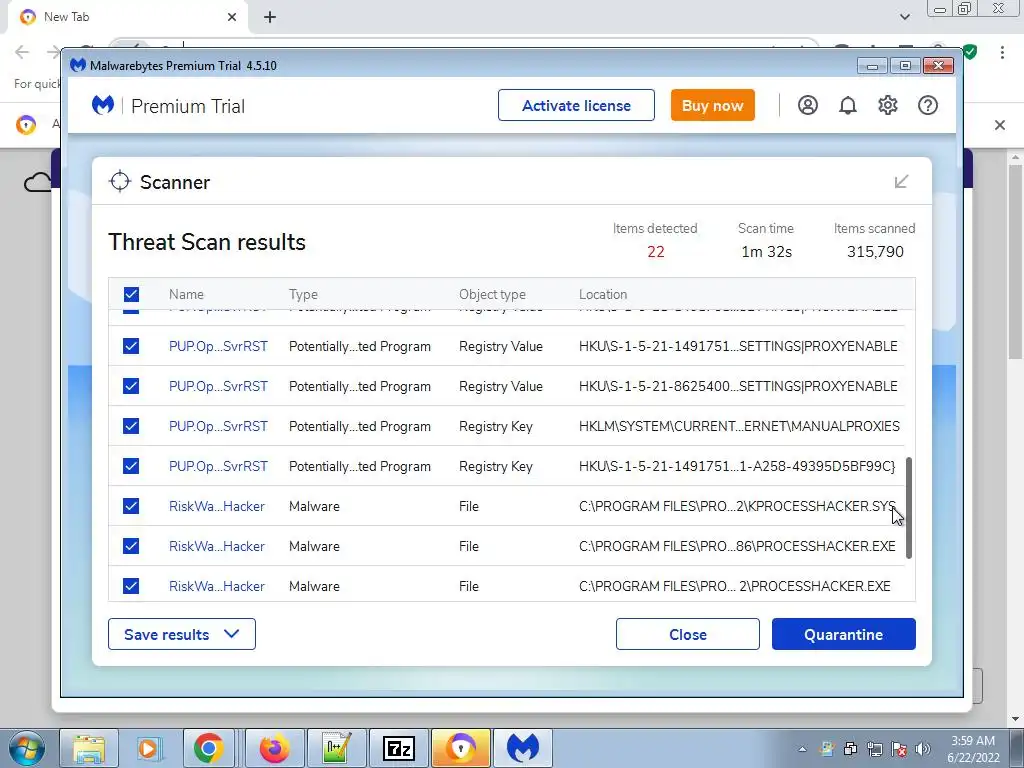Click the Items detected value 22
The image size is (1024, 768).
click(656, 252)
